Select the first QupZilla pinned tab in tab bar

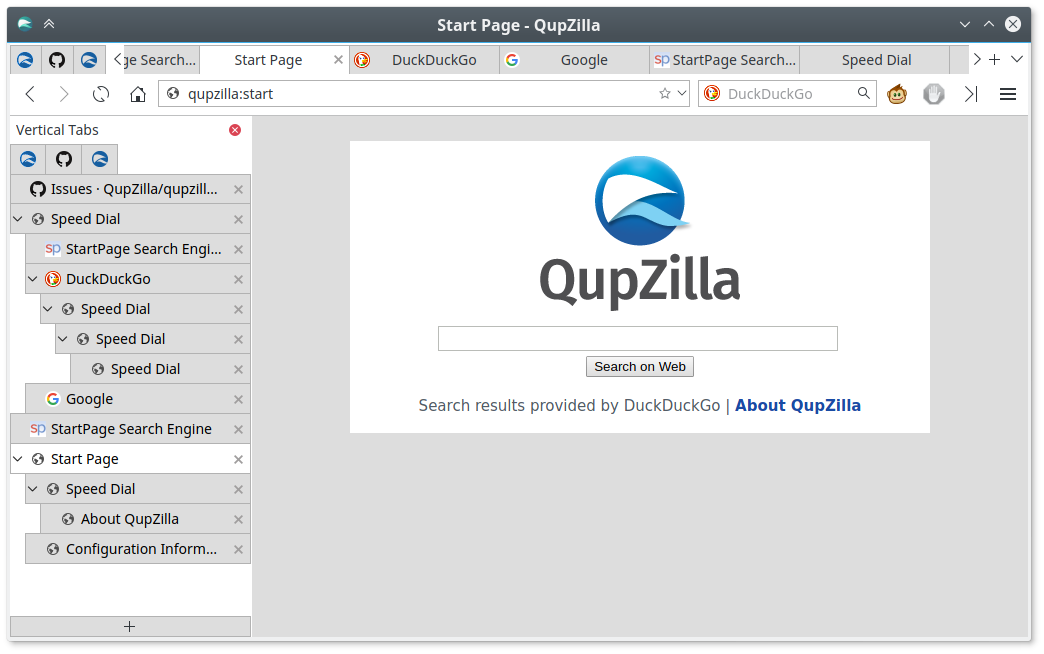pos(25,60)
